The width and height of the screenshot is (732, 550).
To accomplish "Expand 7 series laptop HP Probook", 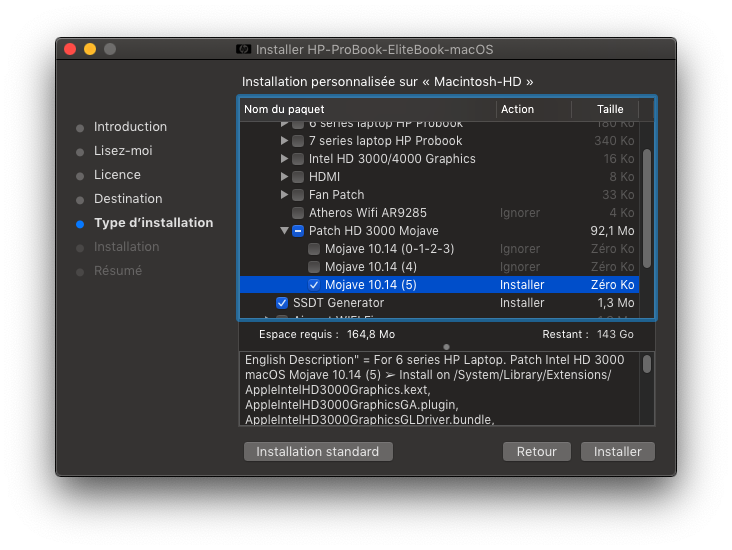I will 284,140.
